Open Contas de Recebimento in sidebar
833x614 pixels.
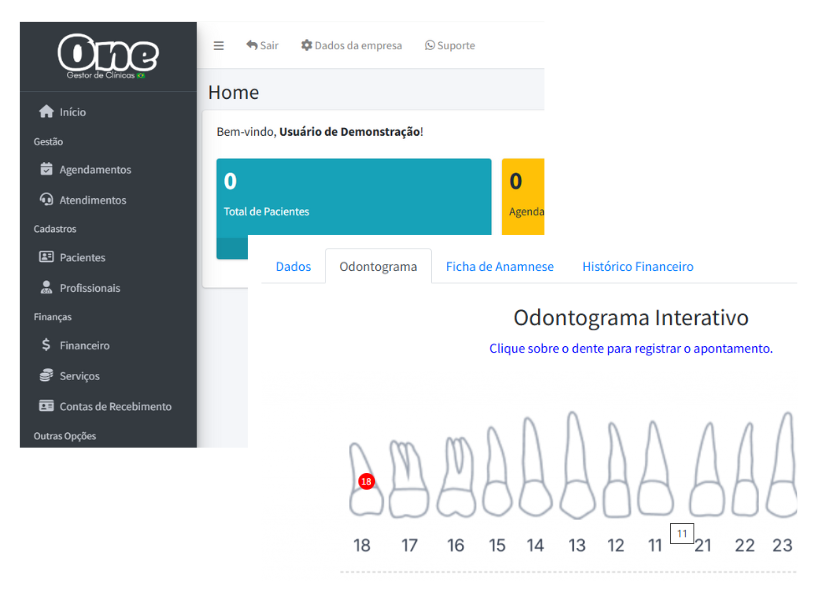coord(114,407)
